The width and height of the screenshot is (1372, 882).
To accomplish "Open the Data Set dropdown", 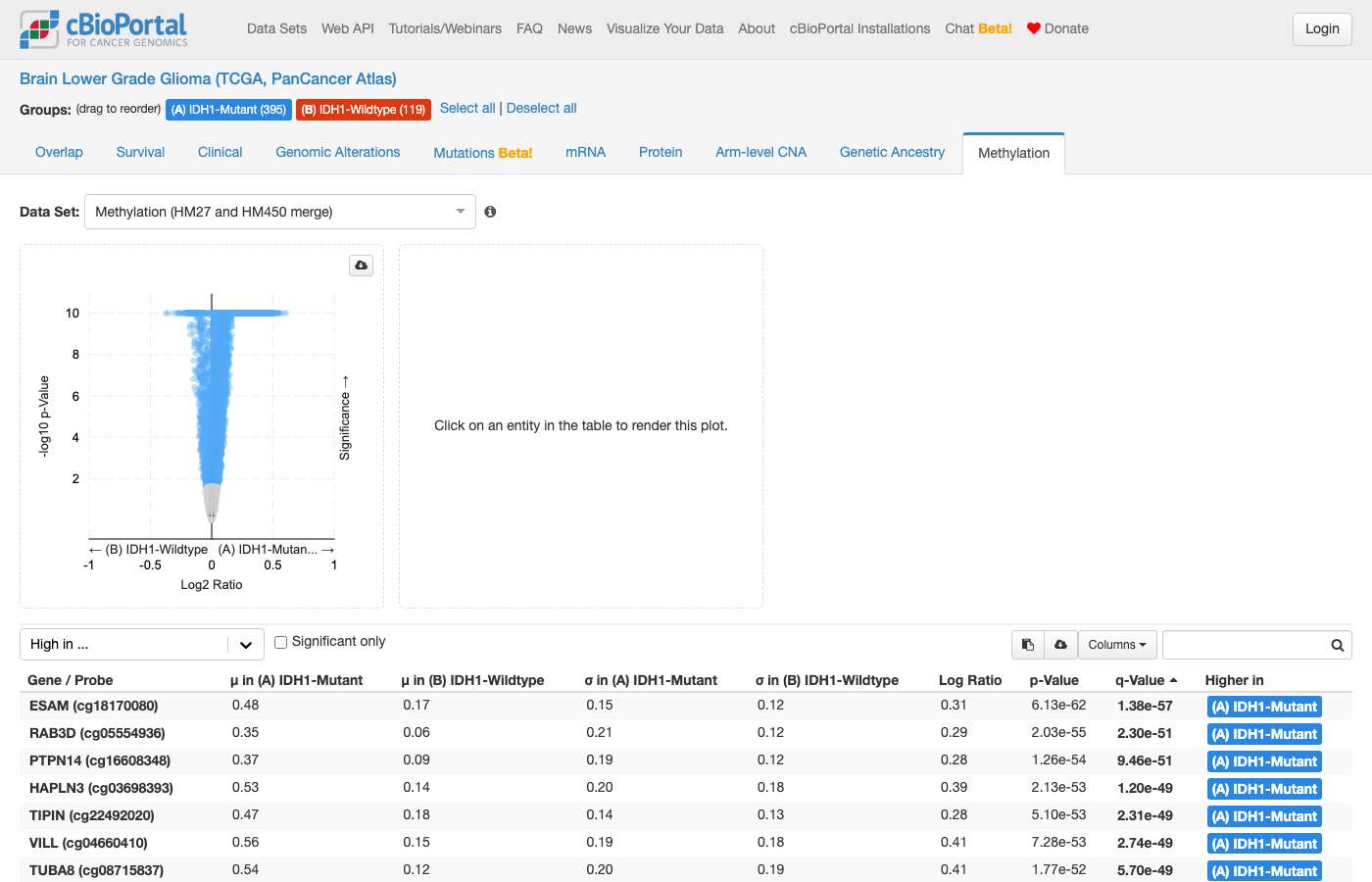I will coord(280,212).
